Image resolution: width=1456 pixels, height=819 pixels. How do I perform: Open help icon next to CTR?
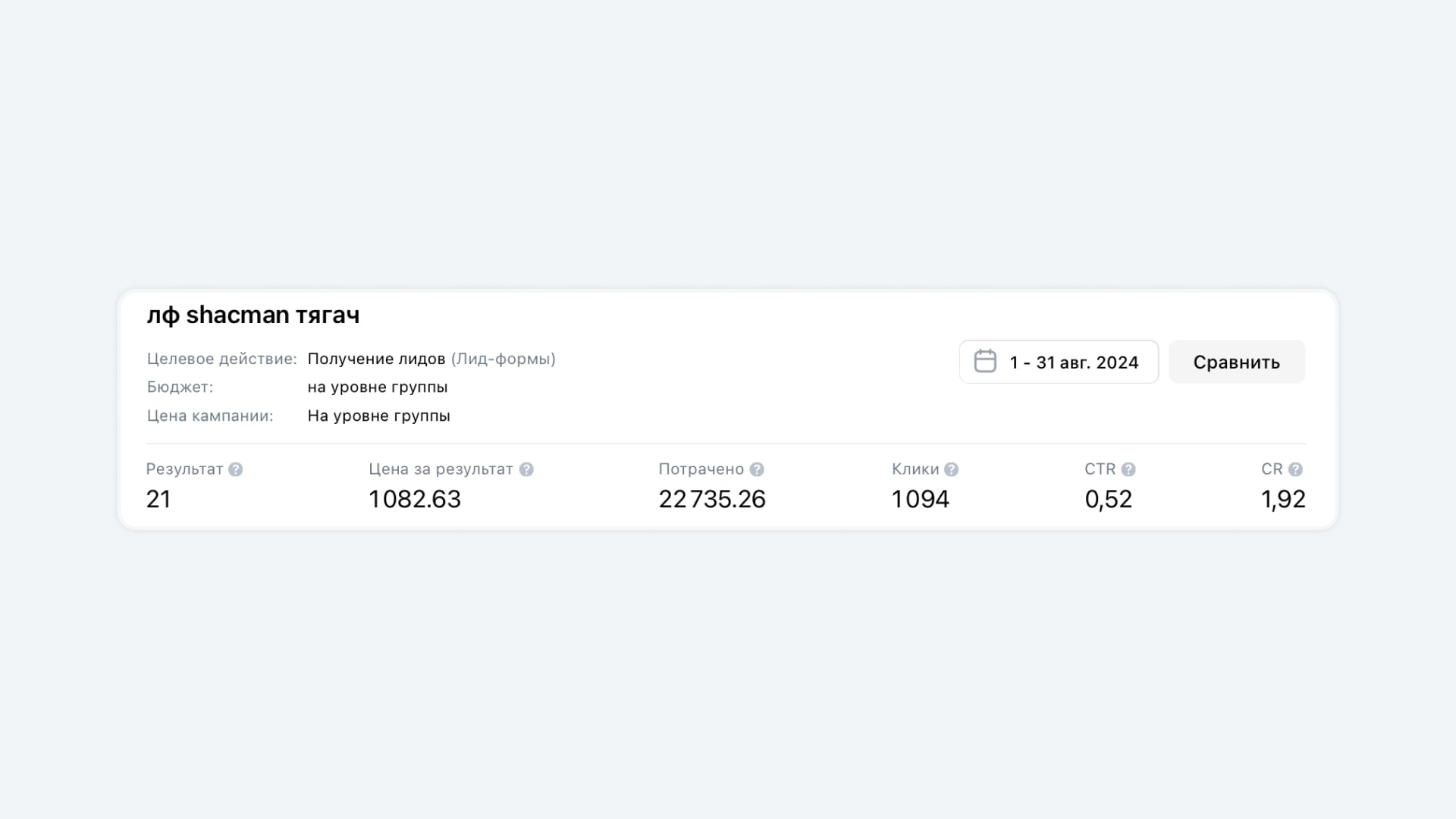click(x=1128, y=469)
